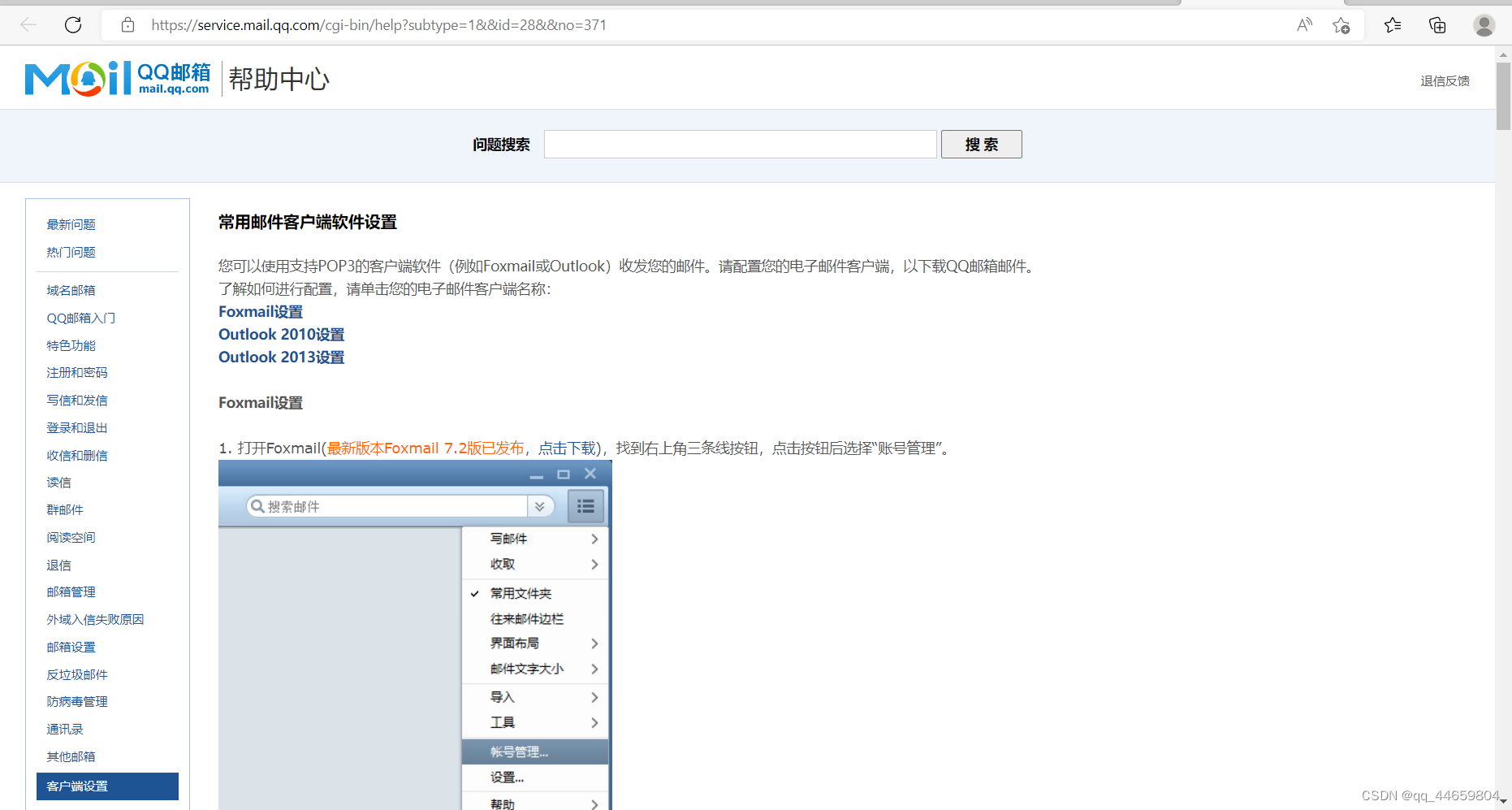Click the Foxmail three-line menu button

585,506
